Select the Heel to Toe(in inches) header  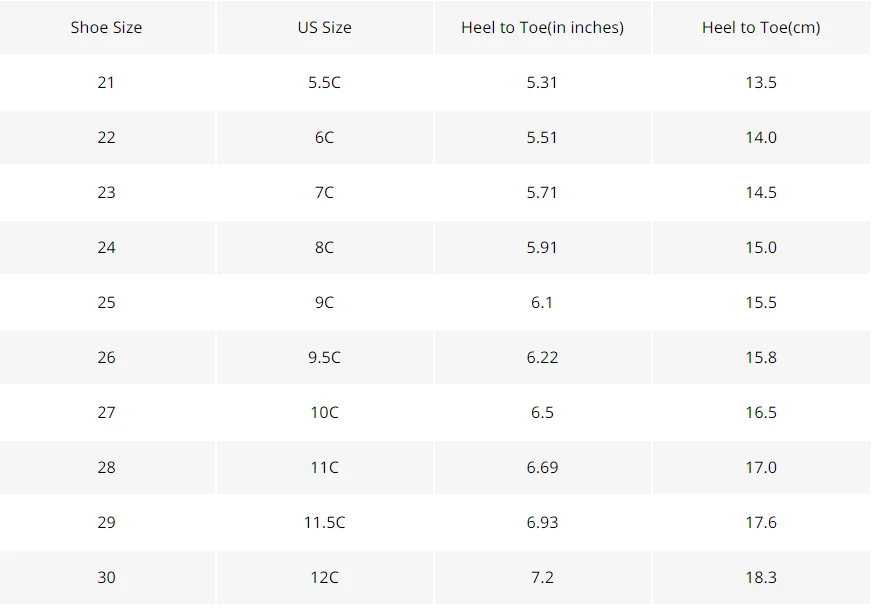click(x=542, y=27)
